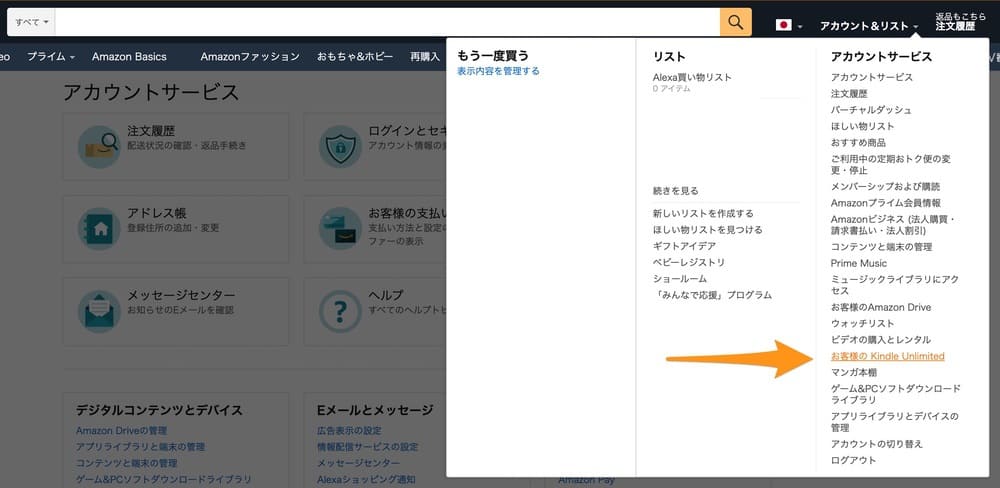This screenshot has width=1000, height=488.
Task: Click the login and security shield icon
Action: point(340,147)
